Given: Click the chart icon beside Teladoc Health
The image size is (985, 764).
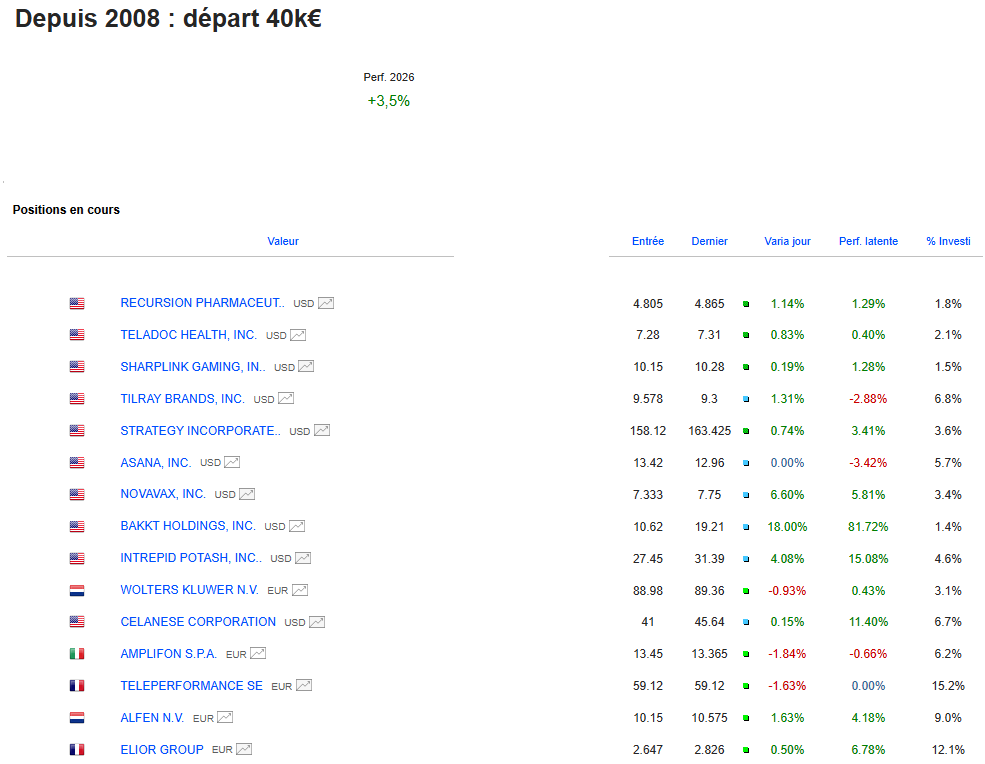Looking at the screenshot, I should 298,335.
